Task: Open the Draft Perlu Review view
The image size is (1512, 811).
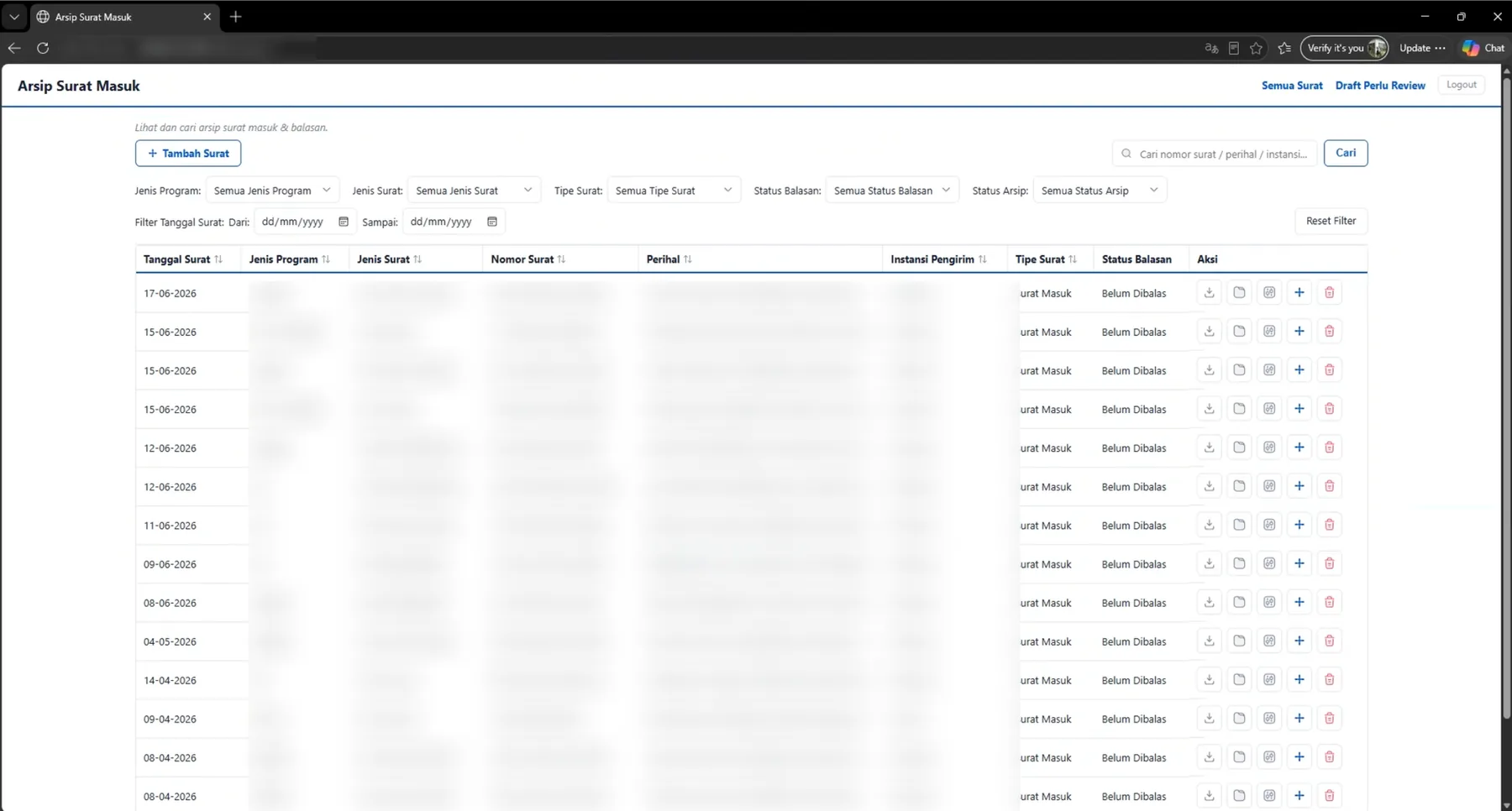Action: click(1380, 86)
